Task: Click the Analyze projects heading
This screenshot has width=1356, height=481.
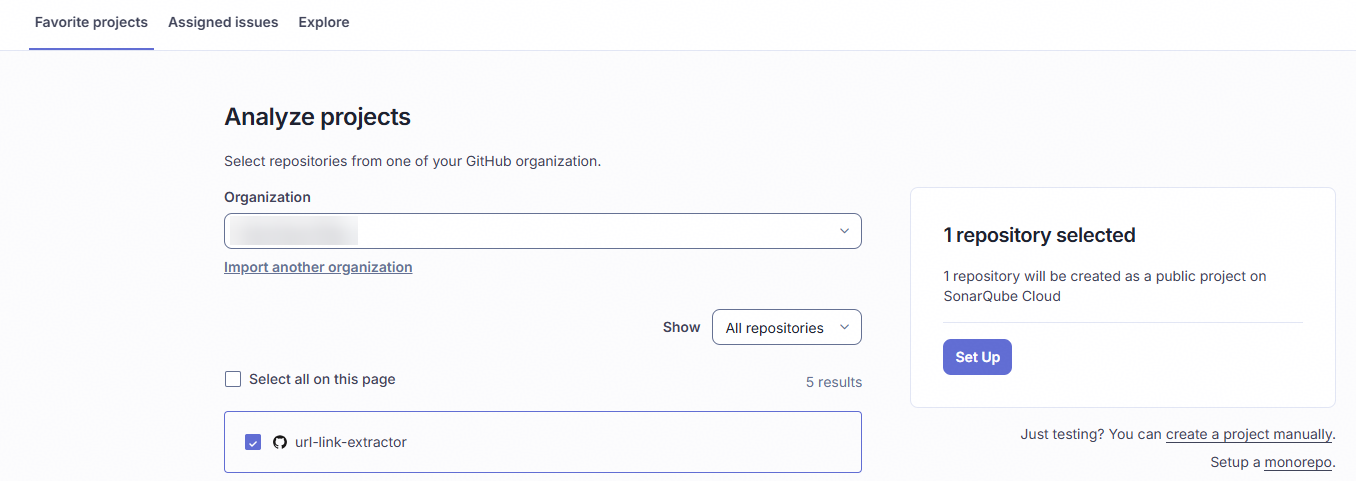Action: [x=317, y=116]
